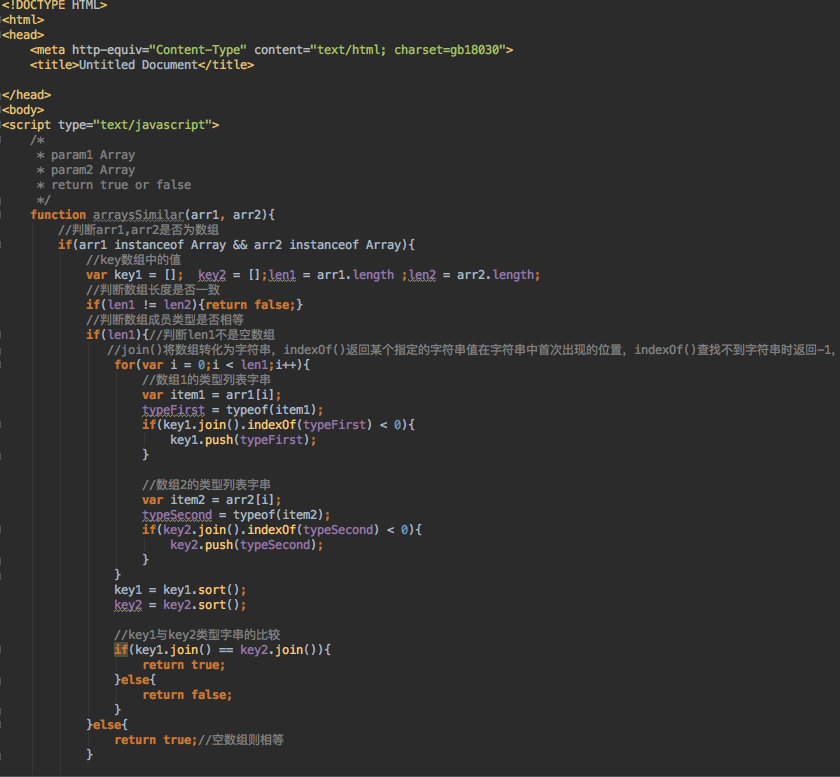Click the "text/javascript" type string
Image resolution: width=840 pixels, height=777 pixels.
(152, 125)
